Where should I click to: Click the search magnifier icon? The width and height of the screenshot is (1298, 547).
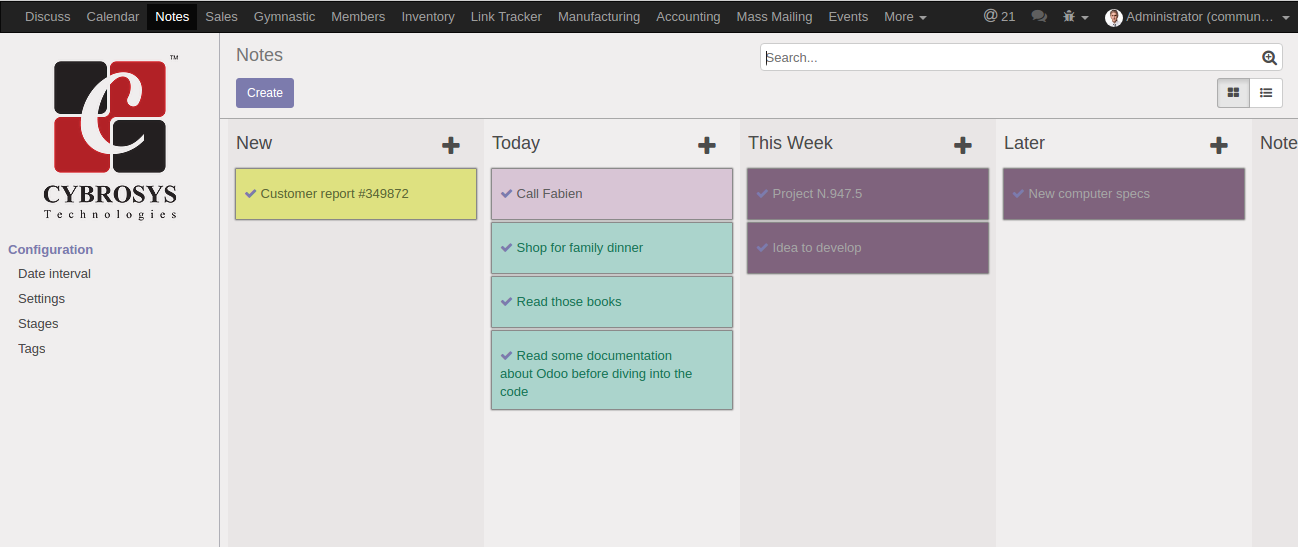coord(1269,58)
